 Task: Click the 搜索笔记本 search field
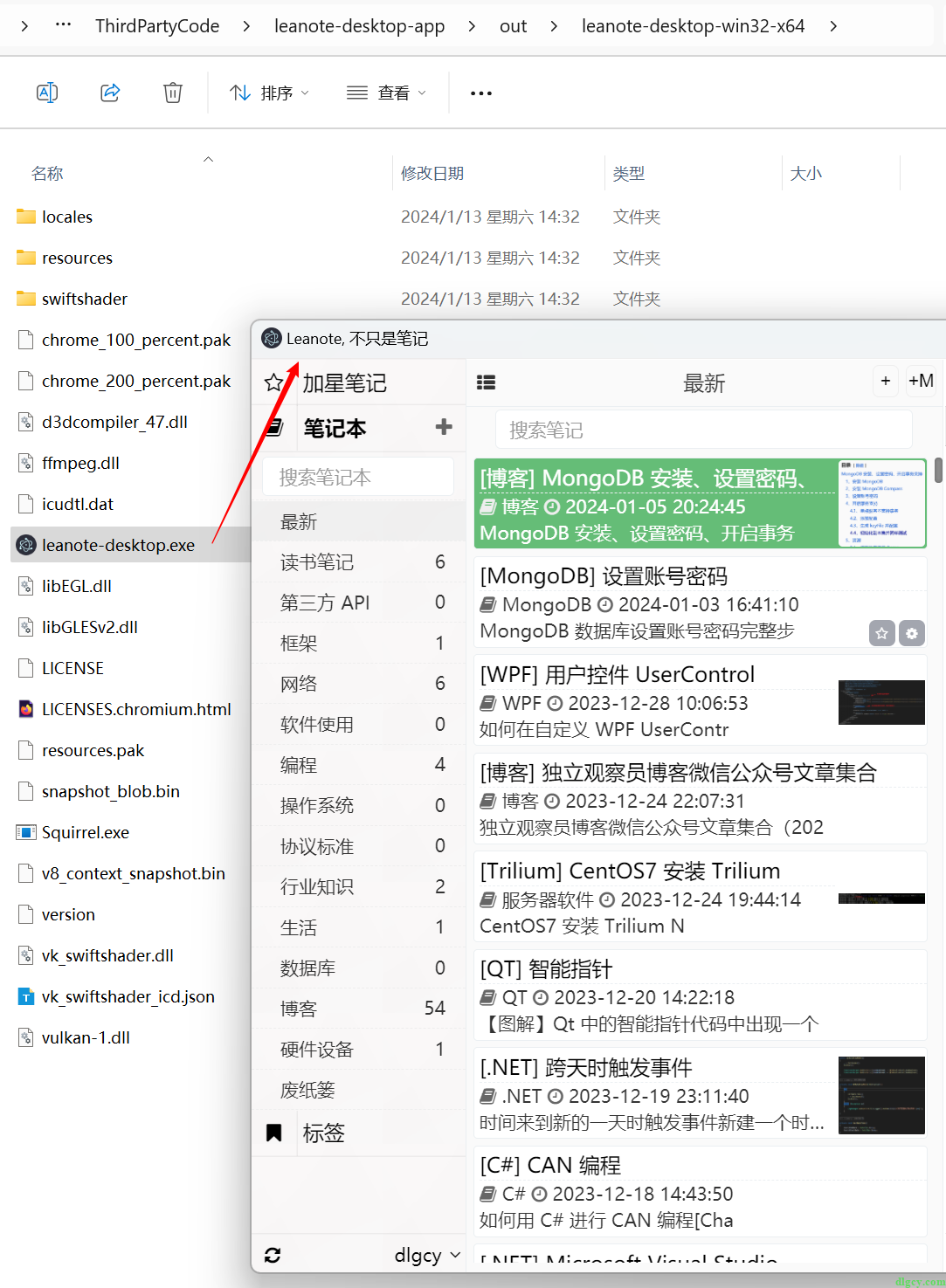(x=358, y=477)
